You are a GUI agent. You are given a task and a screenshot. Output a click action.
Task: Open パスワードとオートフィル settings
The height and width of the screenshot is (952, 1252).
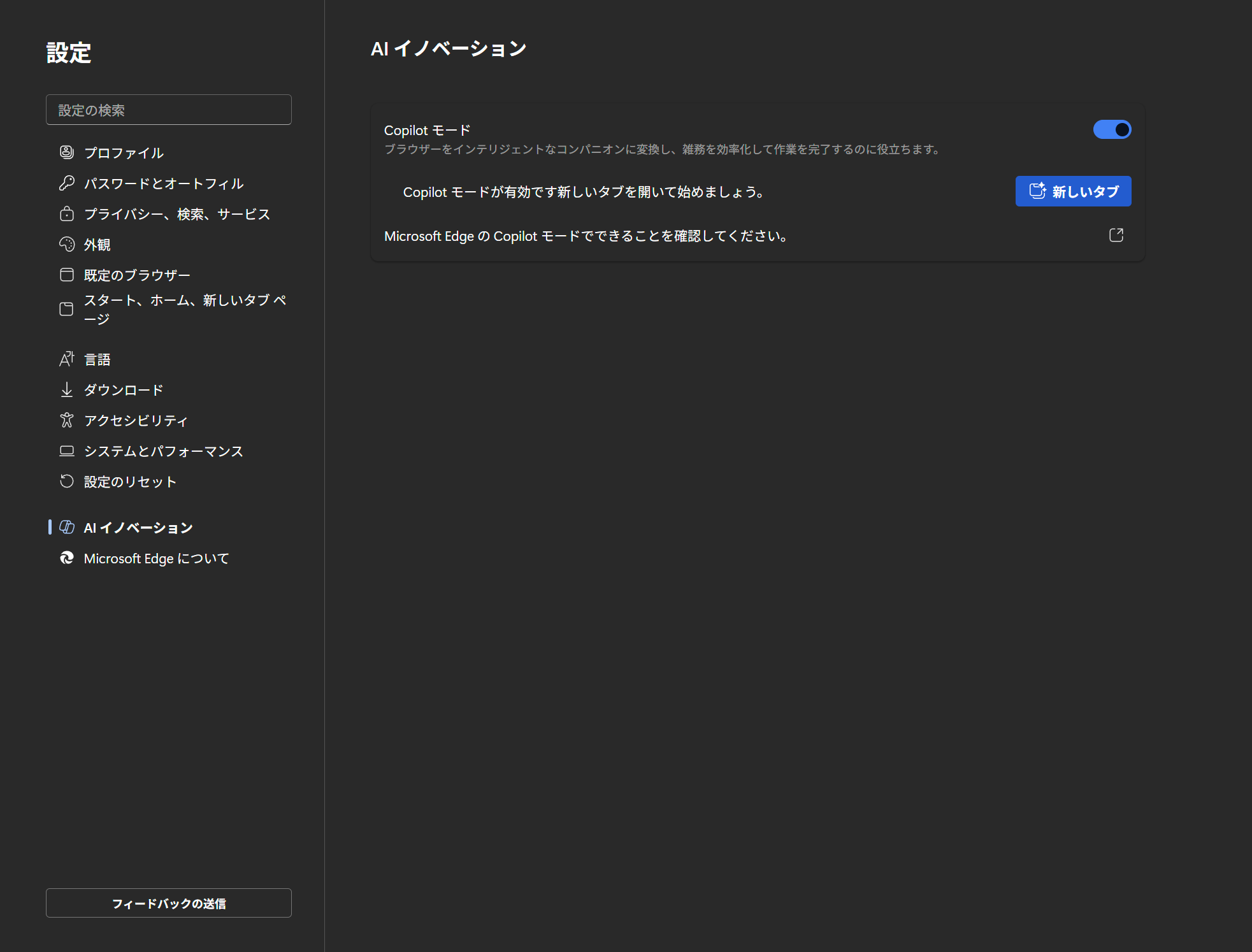tap(169, 183)
